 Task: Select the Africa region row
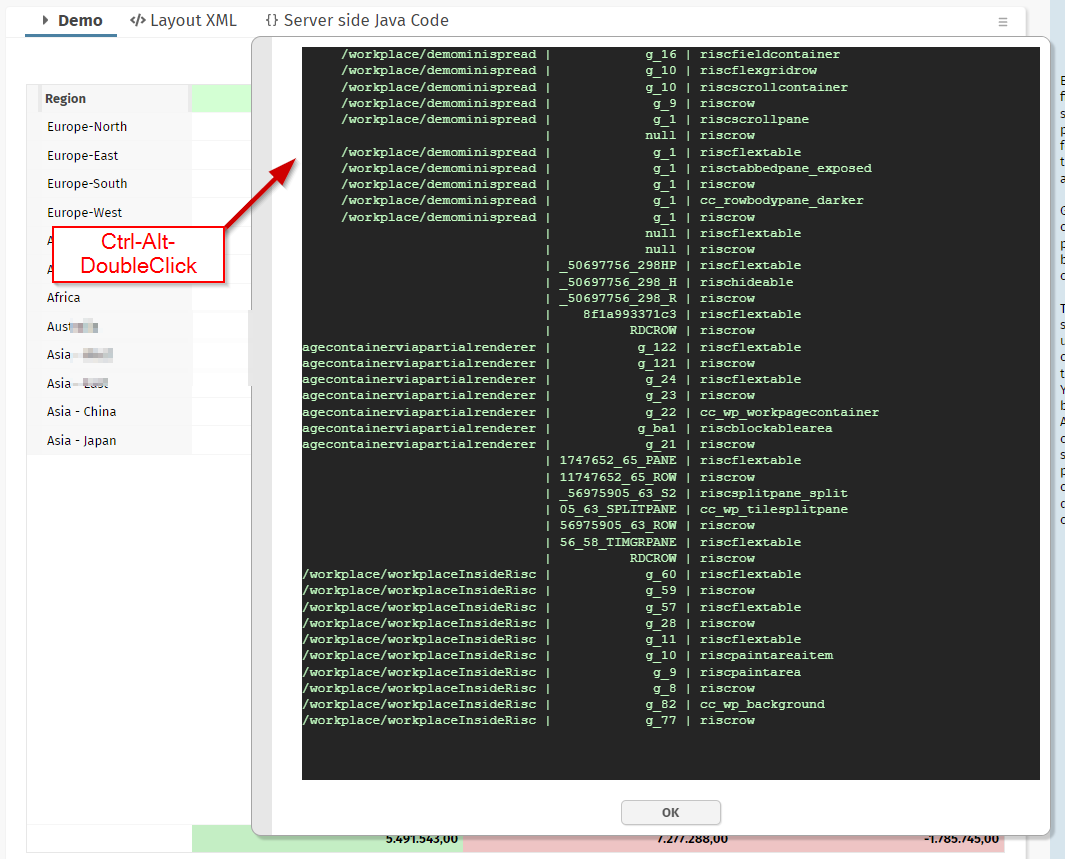click(x=64, y=298)
